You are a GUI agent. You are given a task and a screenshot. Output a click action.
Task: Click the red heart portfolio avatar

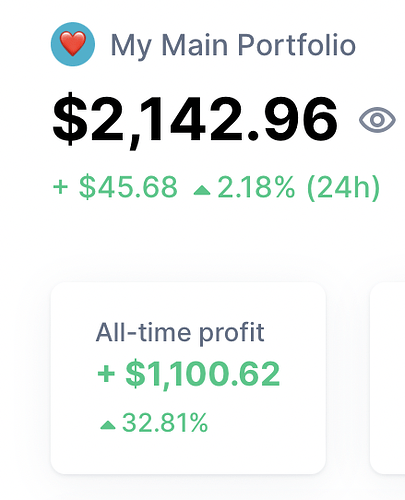click(x=73, y=44)
